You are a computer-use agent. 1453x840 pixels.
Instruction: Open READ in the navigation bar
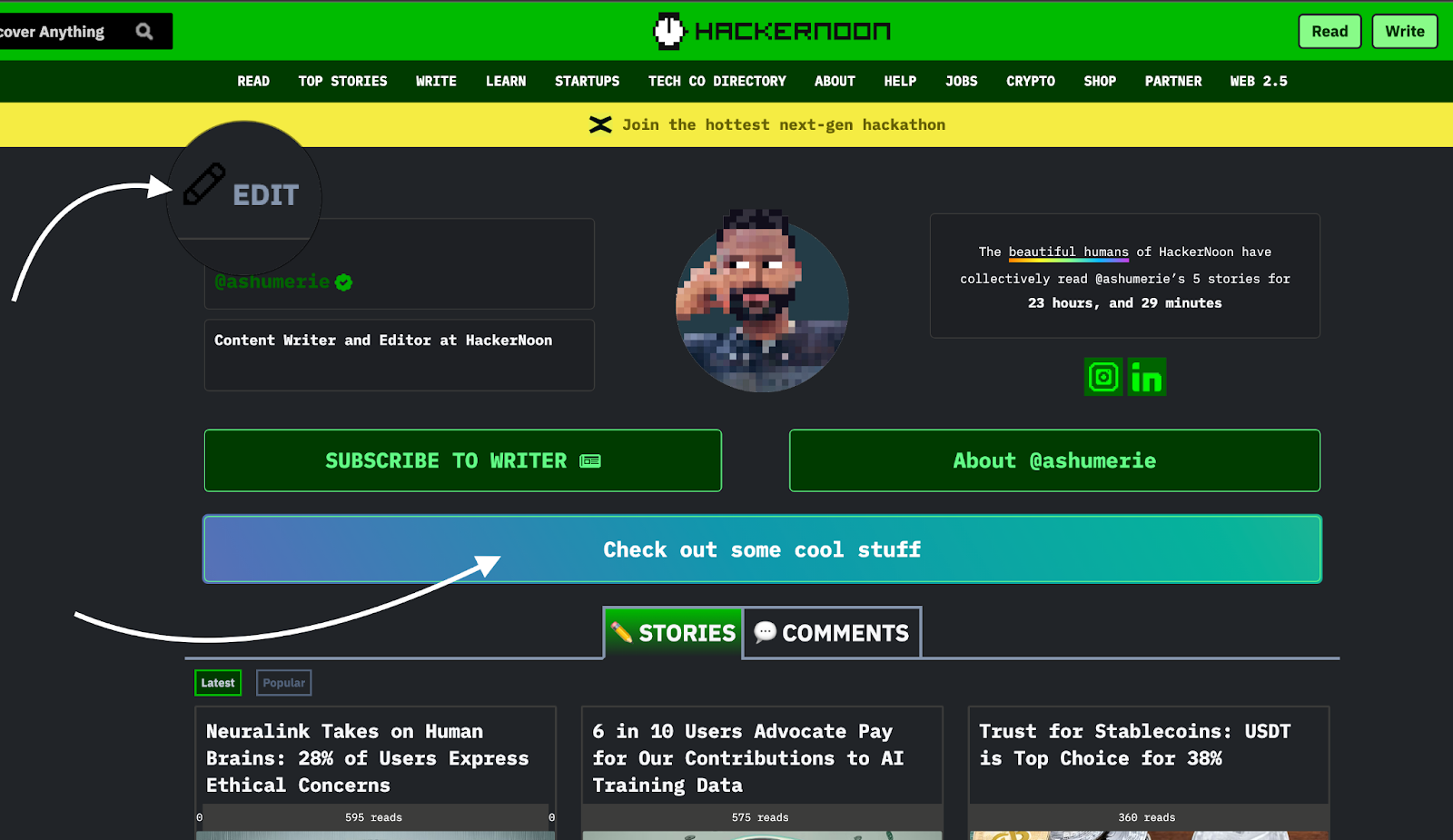(x=253, y=82)
